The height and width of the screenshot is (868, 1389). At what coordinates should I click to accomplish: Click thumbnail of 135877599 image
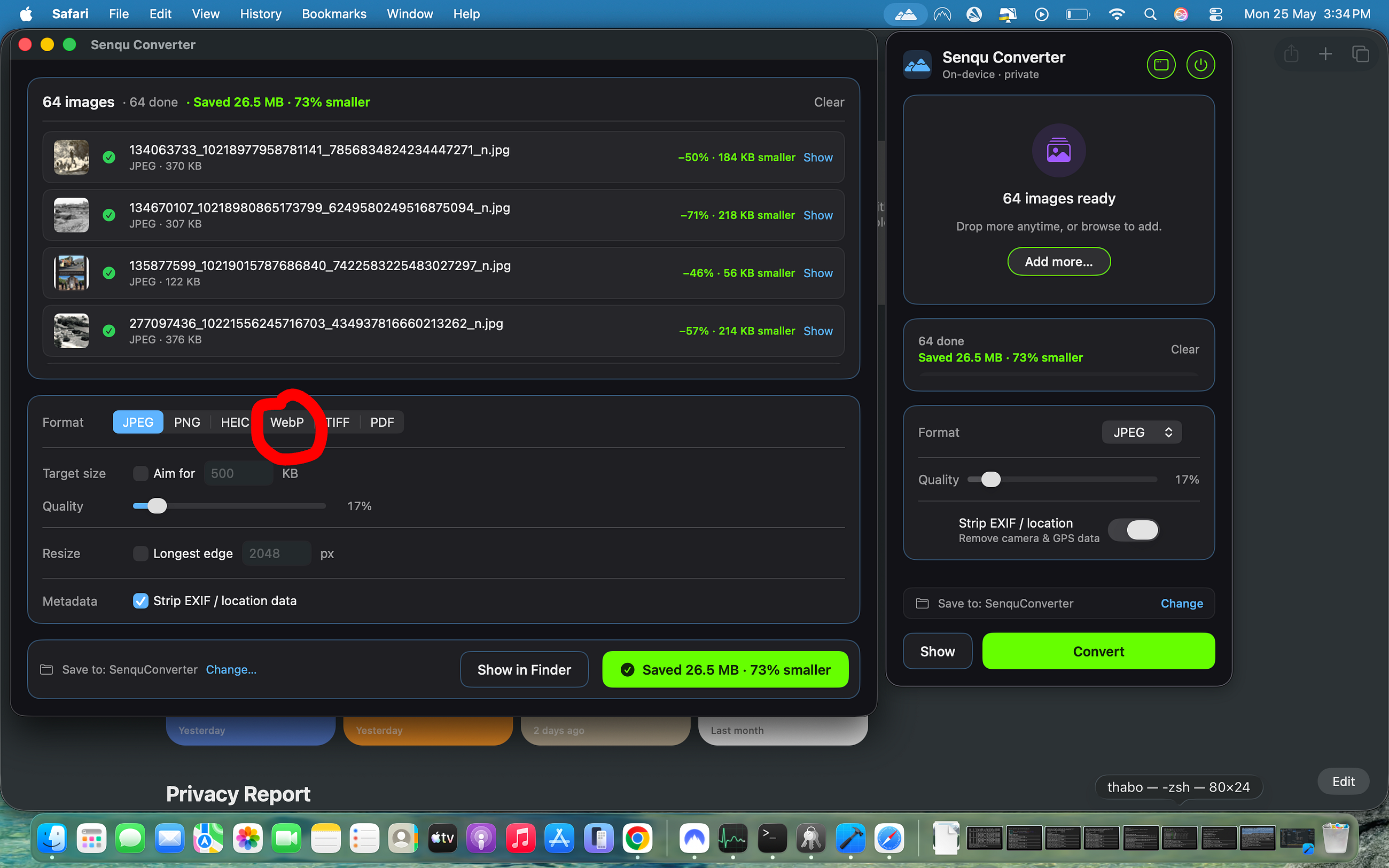[x=71, y=272]
